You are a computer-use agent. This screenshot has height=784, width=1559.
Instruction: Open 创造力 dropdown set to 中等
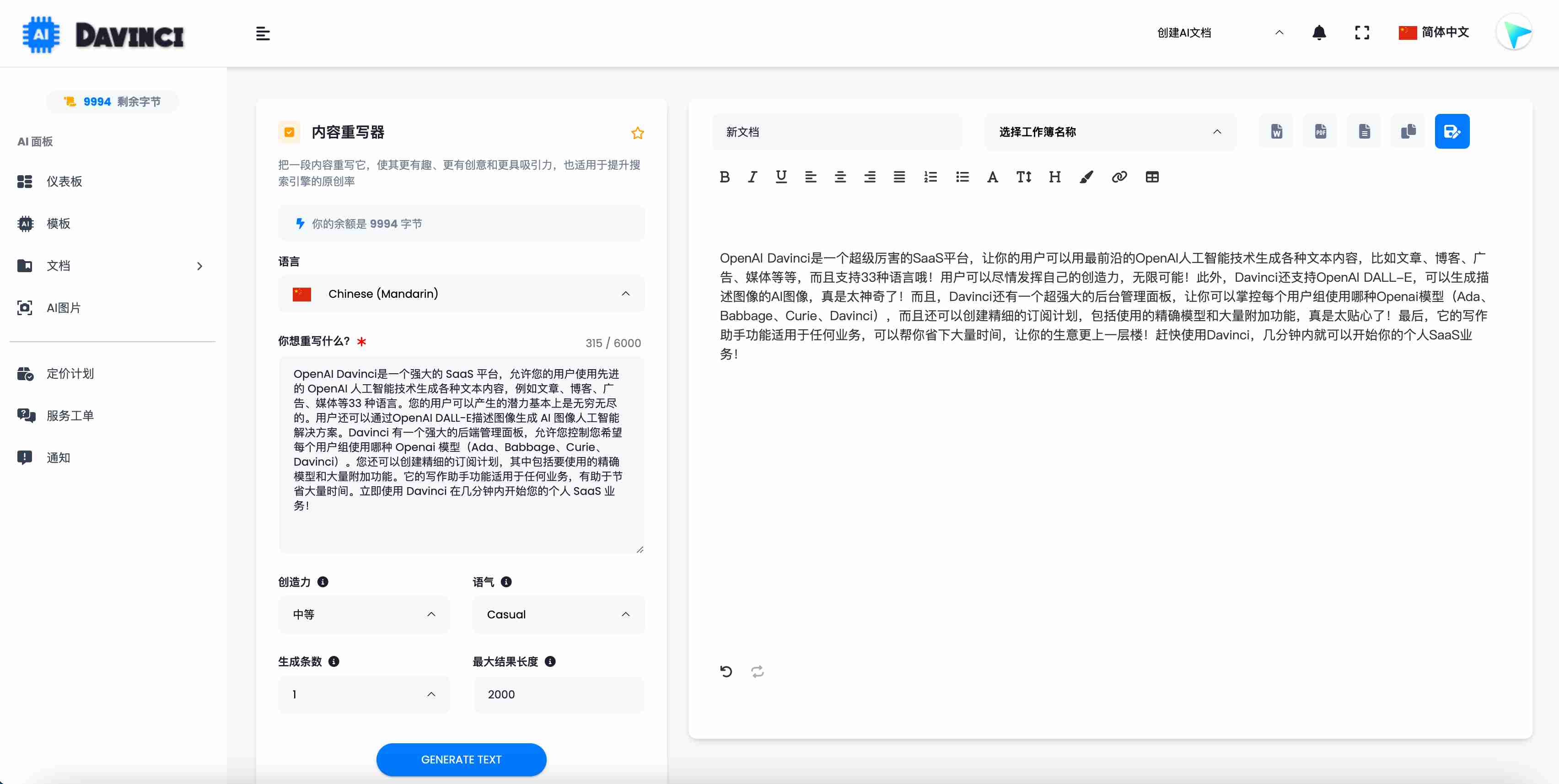364,615
